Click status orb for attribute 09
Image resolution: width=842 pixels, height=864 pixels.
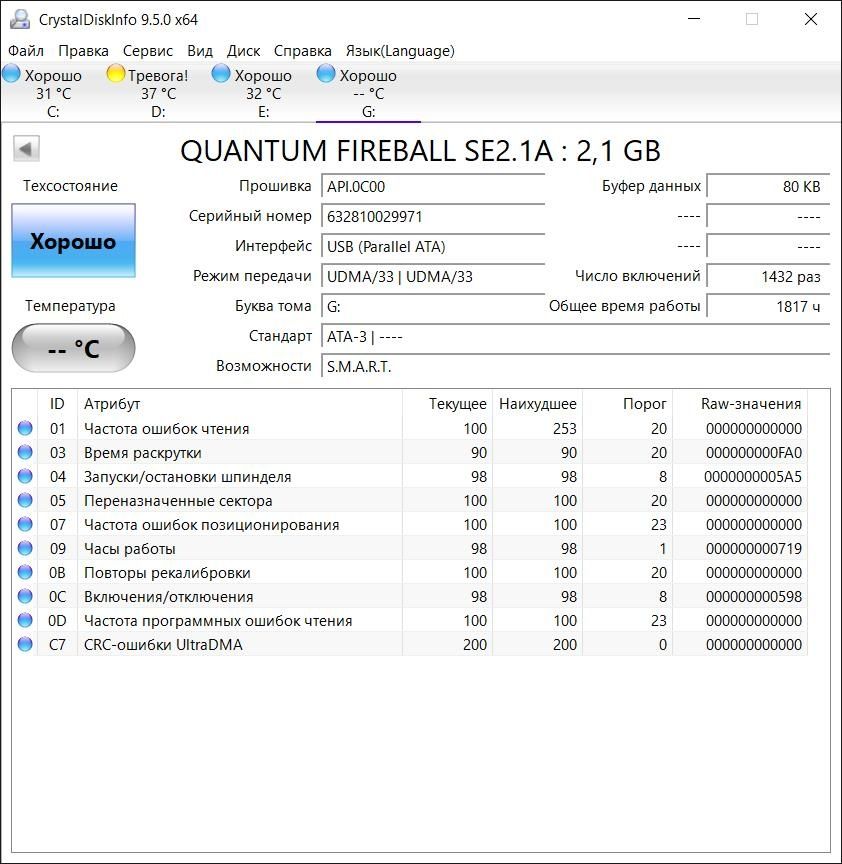pos(25,548)
